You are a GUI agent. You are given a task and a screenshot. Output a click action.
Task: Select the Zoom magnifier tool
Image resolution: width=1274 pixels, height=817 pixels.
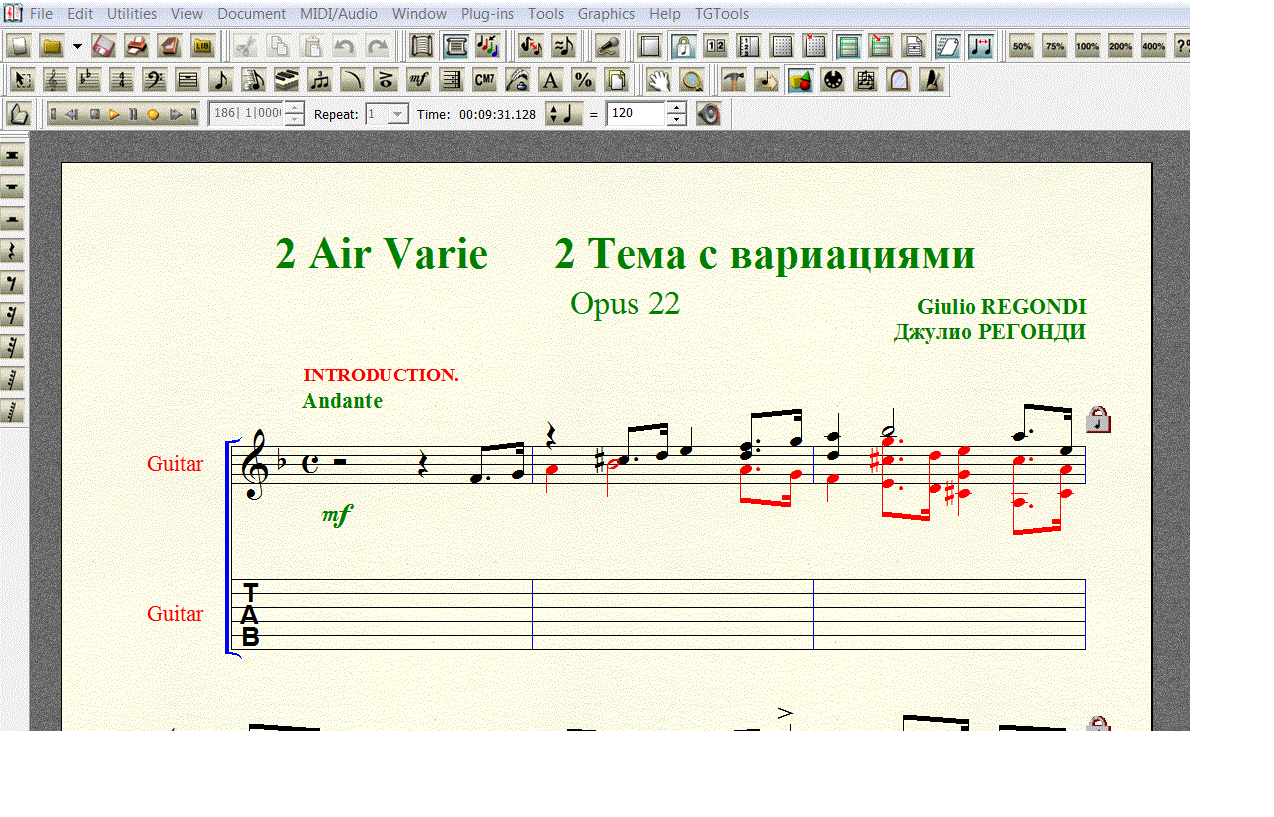pyautogui.click(x=693, y=79)
